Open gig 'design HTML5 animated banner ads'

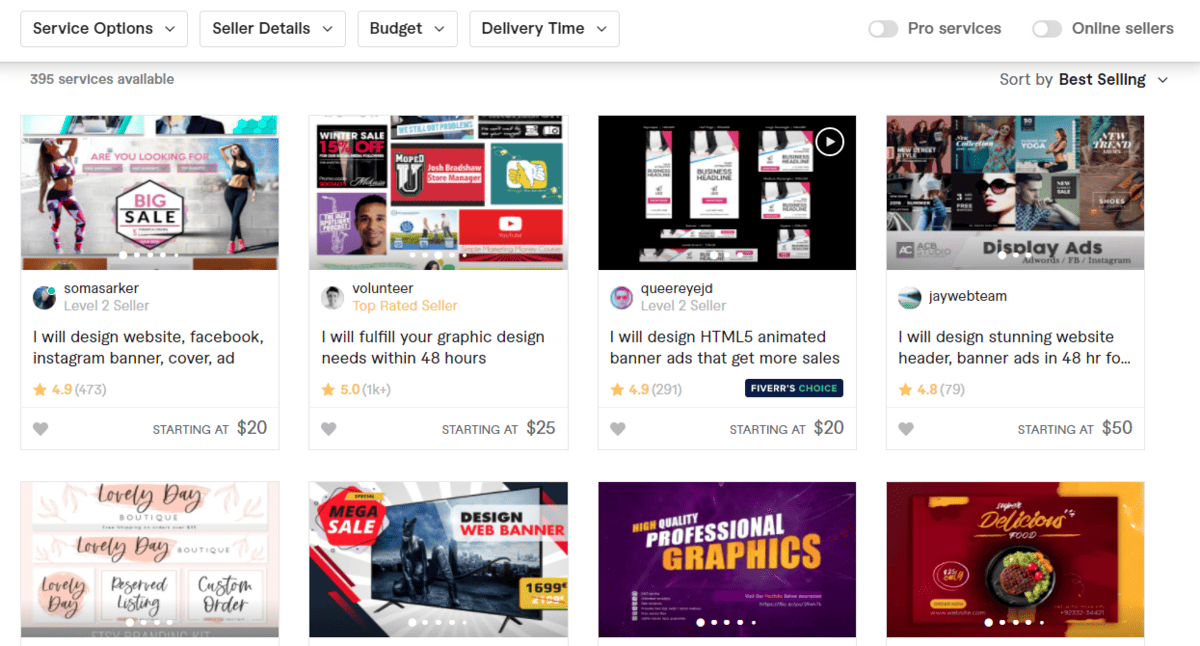coord(725,347)
